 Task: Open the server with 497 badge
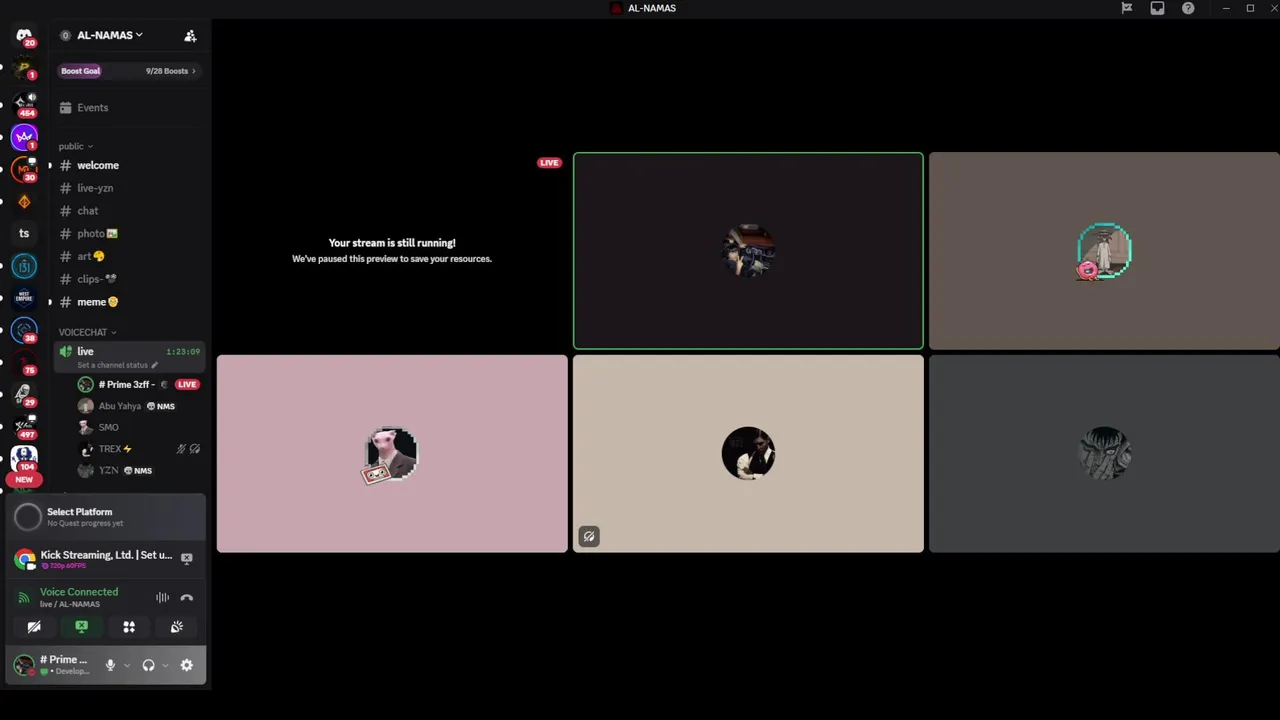click(x=24, y=427)
